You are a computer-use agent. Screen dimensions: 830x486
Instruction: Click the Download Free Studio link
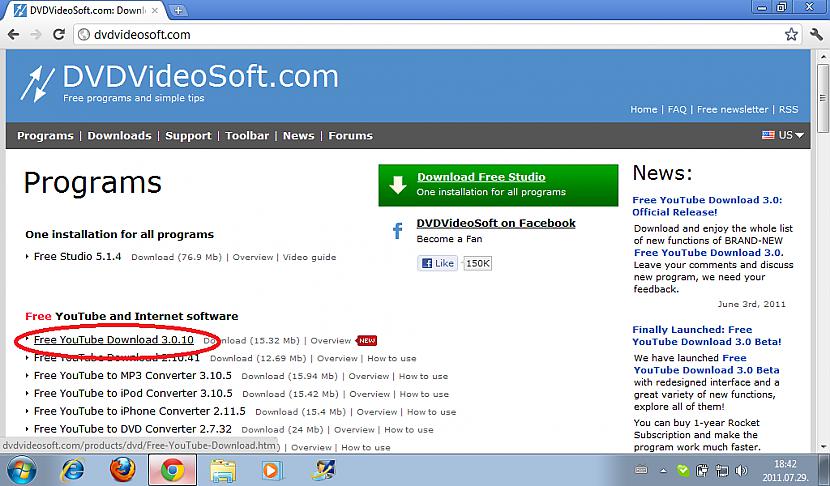[481, 177]
